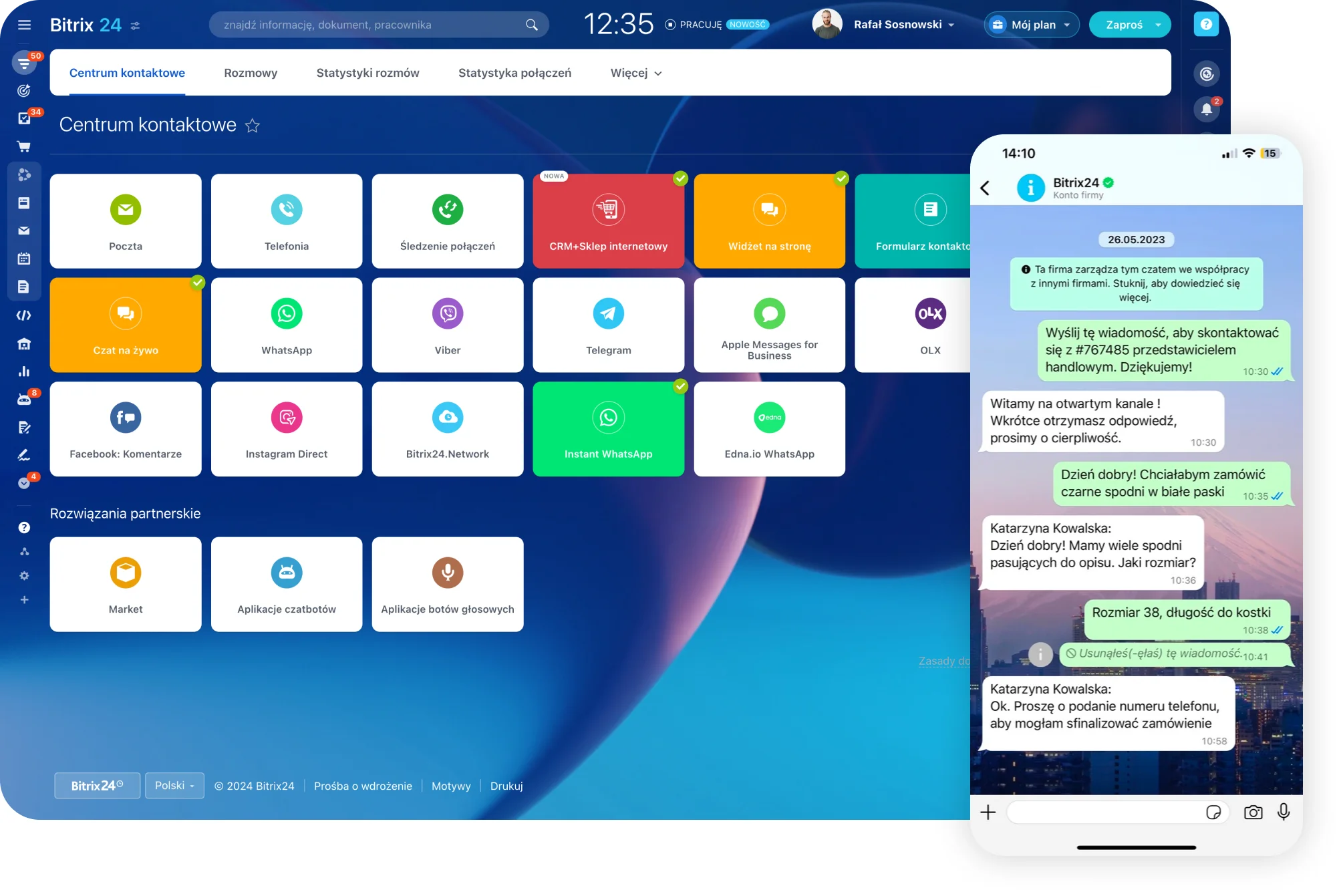
Task: Open the CRM+Sklep internetowy tile
Action: pyautogui.click(x=608, y=220)
